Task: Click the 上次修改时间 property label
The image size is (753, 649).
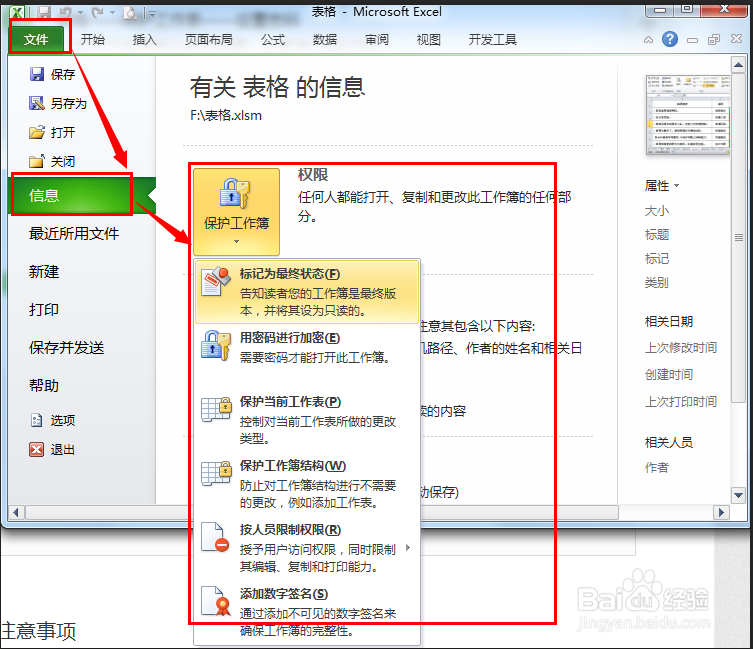Action: [681, 347]
